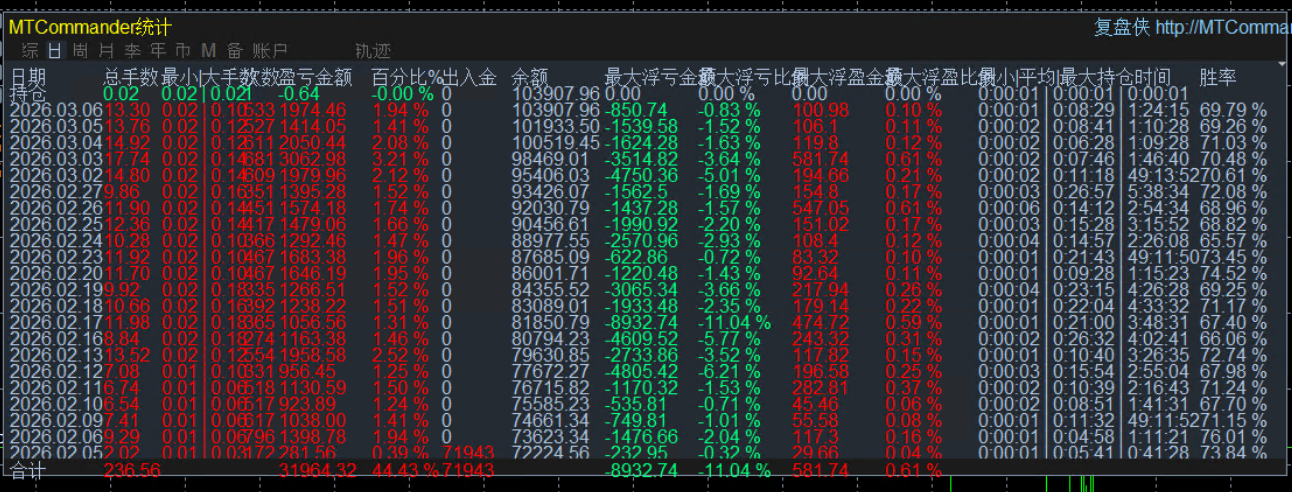Click the 盈亏金额 column header

[317, 77]
